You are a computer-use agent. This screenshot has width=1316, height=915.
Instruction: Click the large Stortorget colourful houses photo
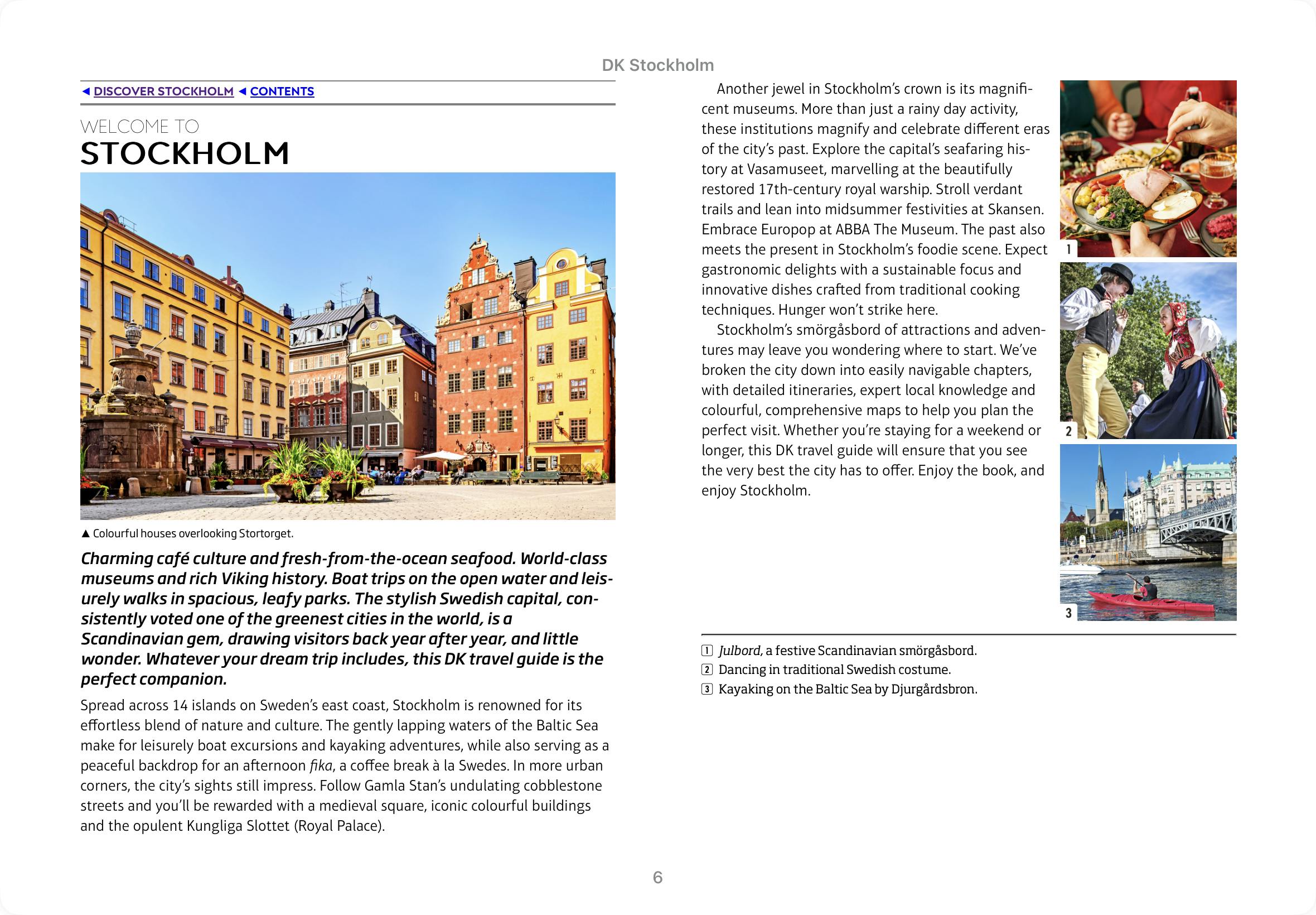pyautogui.click(x=348, y=346)
